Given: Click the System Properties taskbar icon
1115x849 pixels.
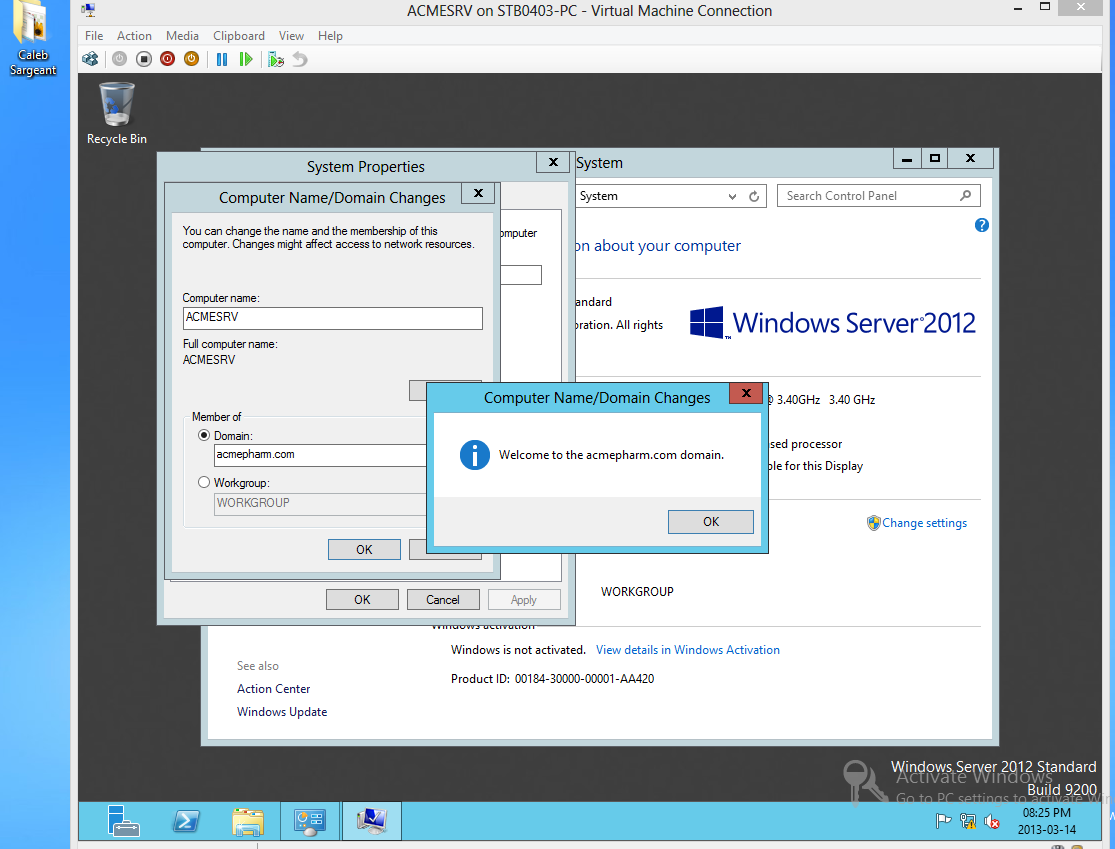Looking at the screenshot, I should pyautogui.click(x=372, y=821).
